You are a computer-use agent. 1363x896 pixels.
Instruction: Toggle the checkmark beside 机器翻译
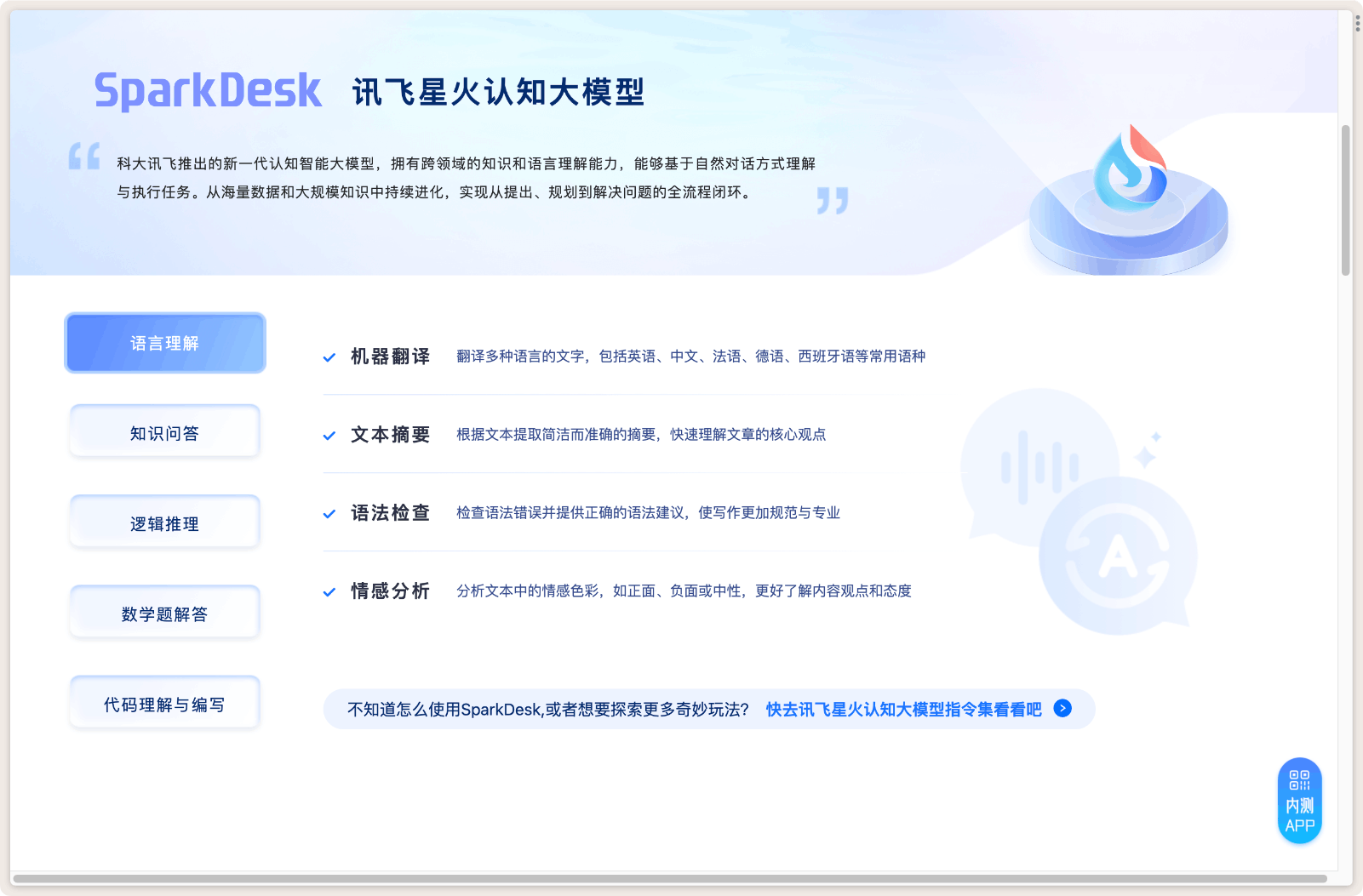point(329,357)
